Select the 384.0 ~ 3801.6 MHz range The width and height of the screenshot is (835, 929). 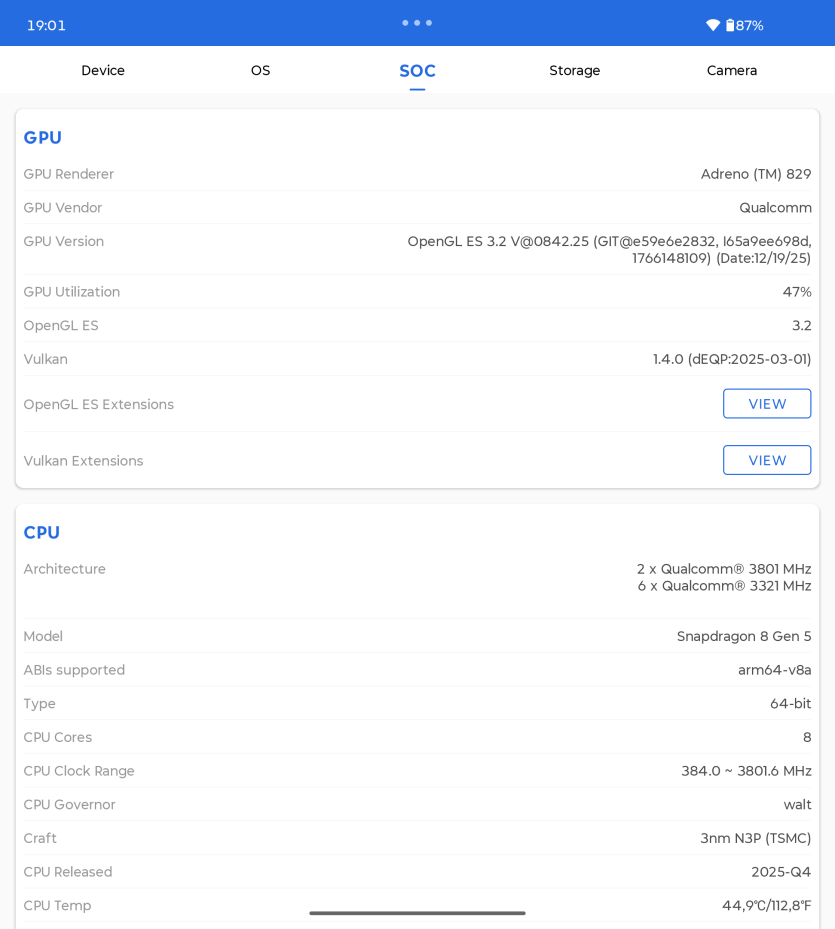pos(746,771)
